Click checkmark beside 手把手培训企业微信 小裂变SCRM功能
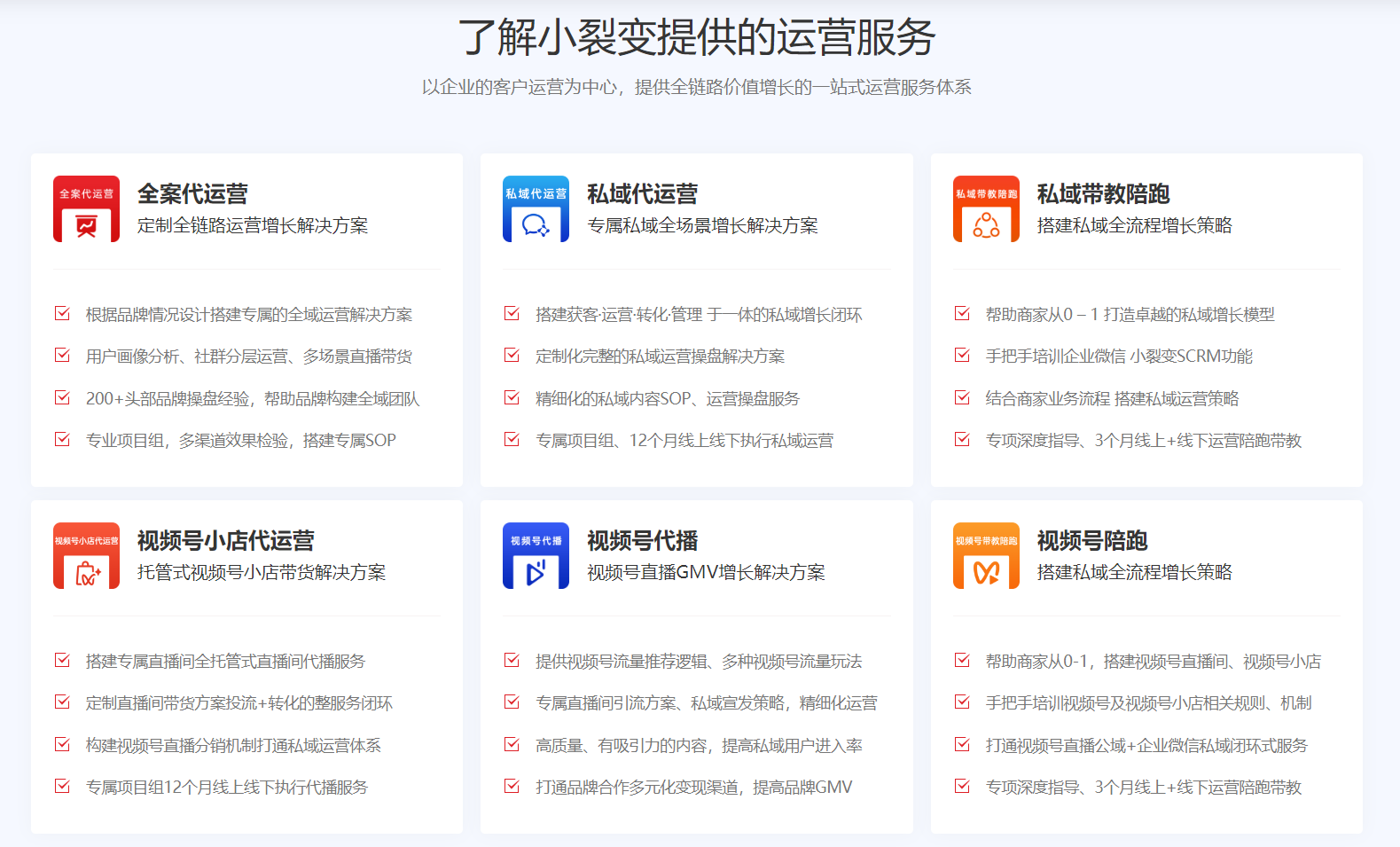Viewport: 1400px width, 847px height. pyautogui.click(x=962, y=356)
